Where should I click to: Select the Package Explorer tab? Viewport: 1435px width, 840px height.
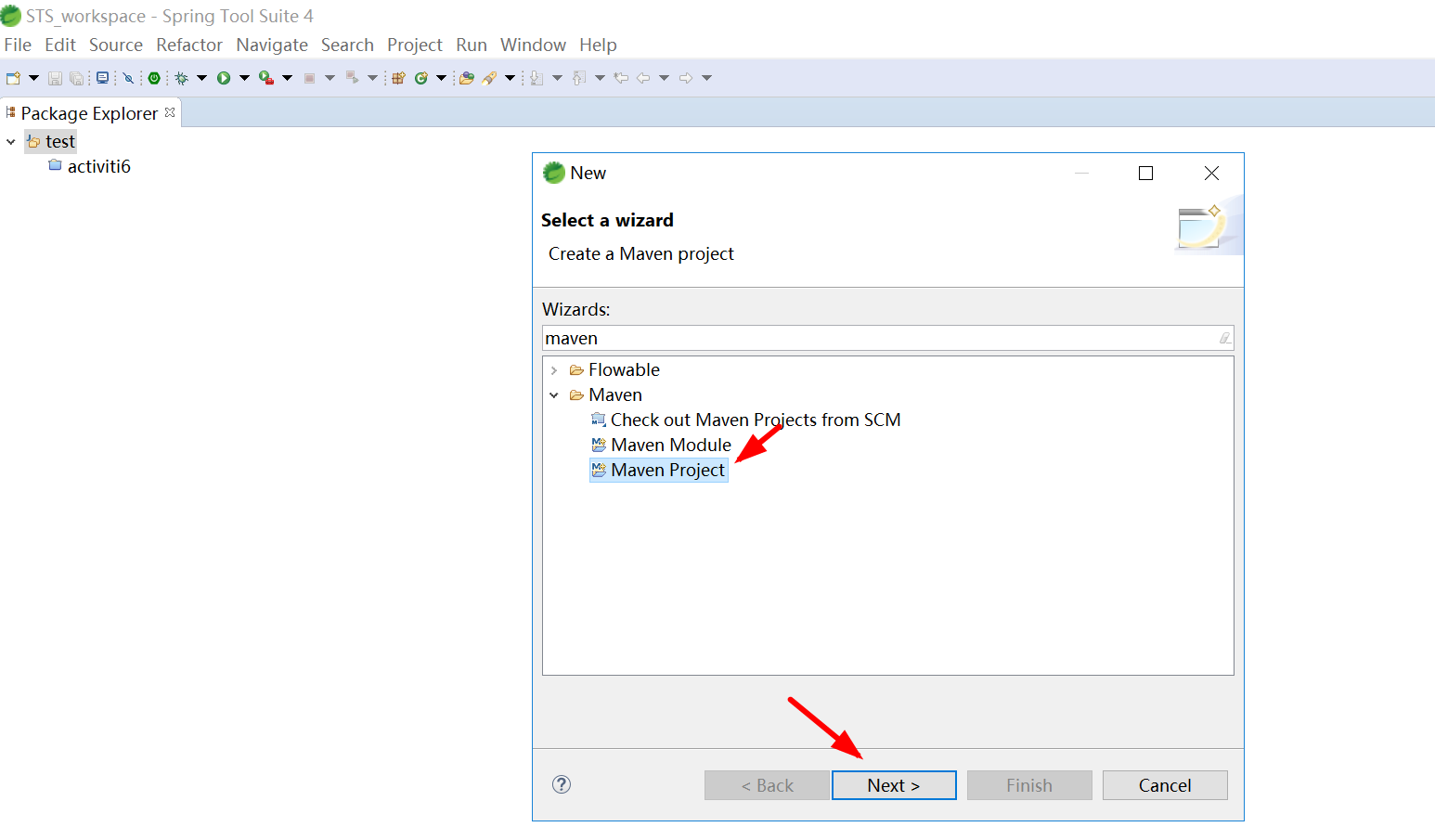point(89,113)
